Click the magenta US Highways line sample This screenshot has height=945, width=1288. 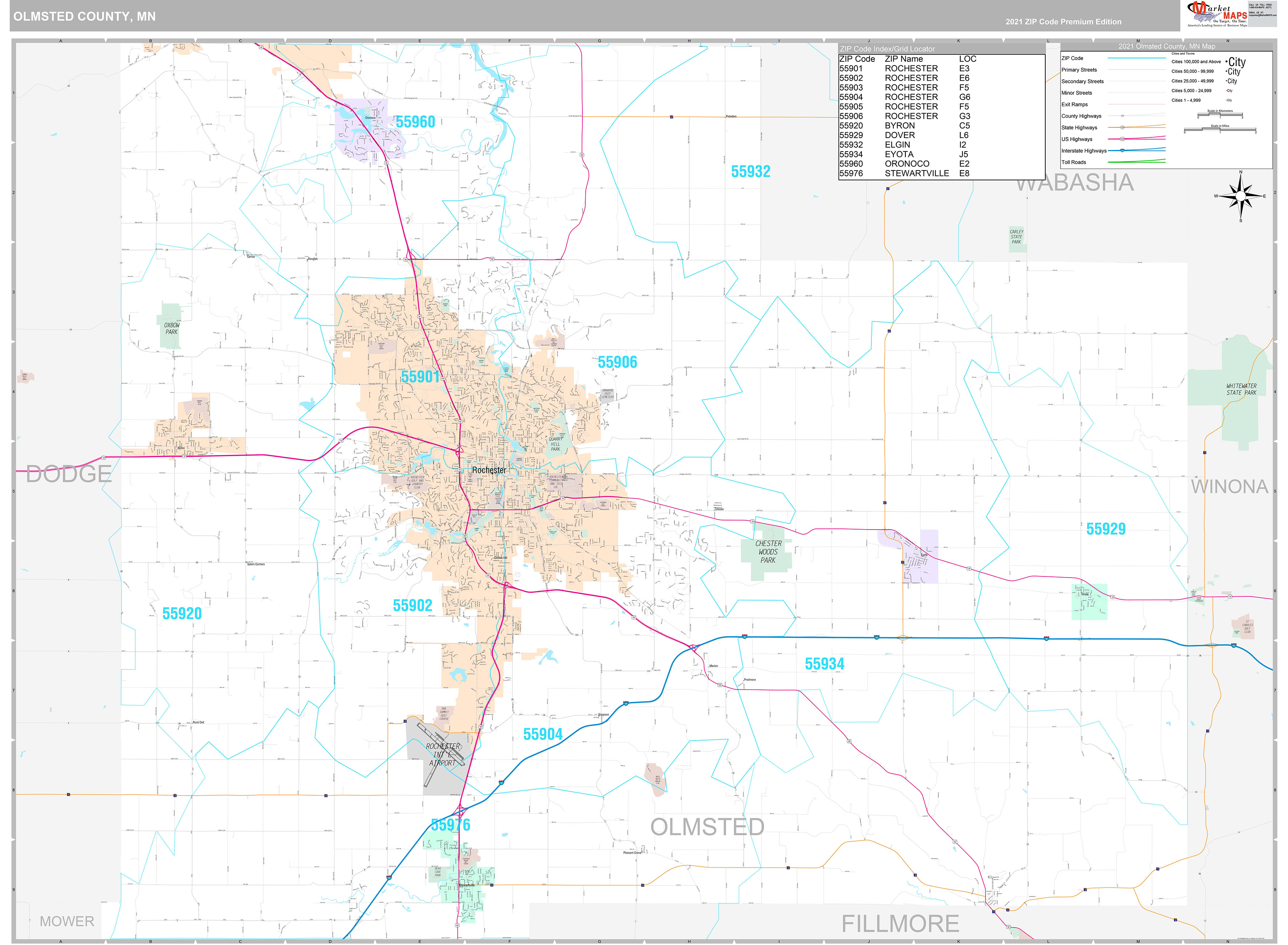pos(1136,138)
